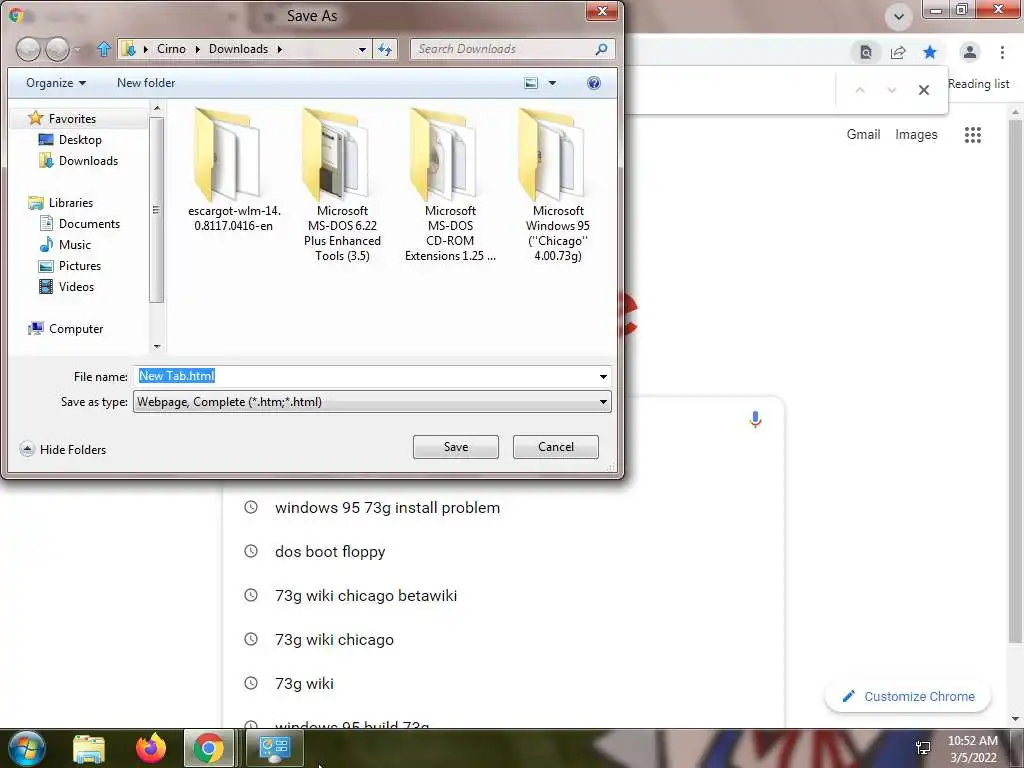Select Microsoft MS-DOS CD-ROM Extensions folder

(450, 185)
